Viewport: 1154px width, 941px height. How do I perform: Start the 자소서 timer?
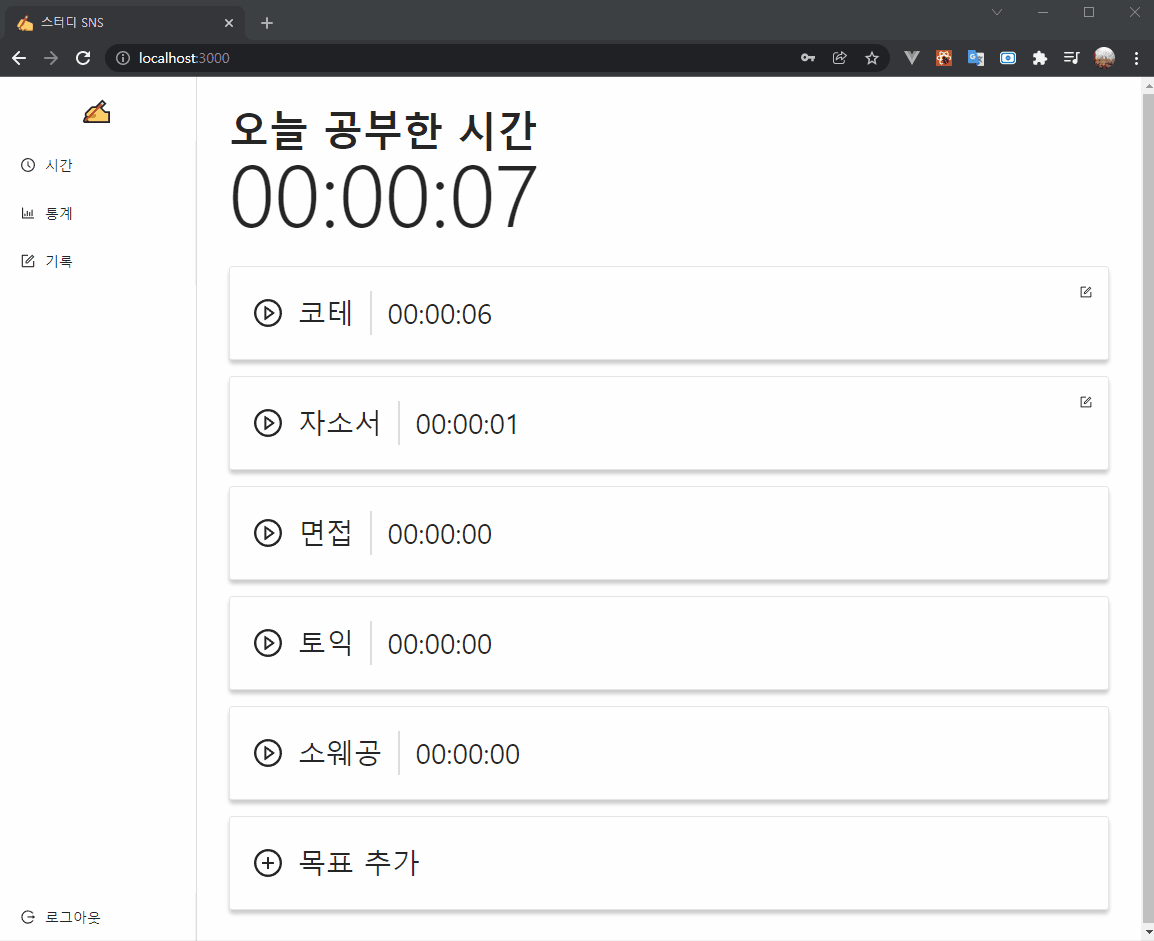(x=267, y=423)
